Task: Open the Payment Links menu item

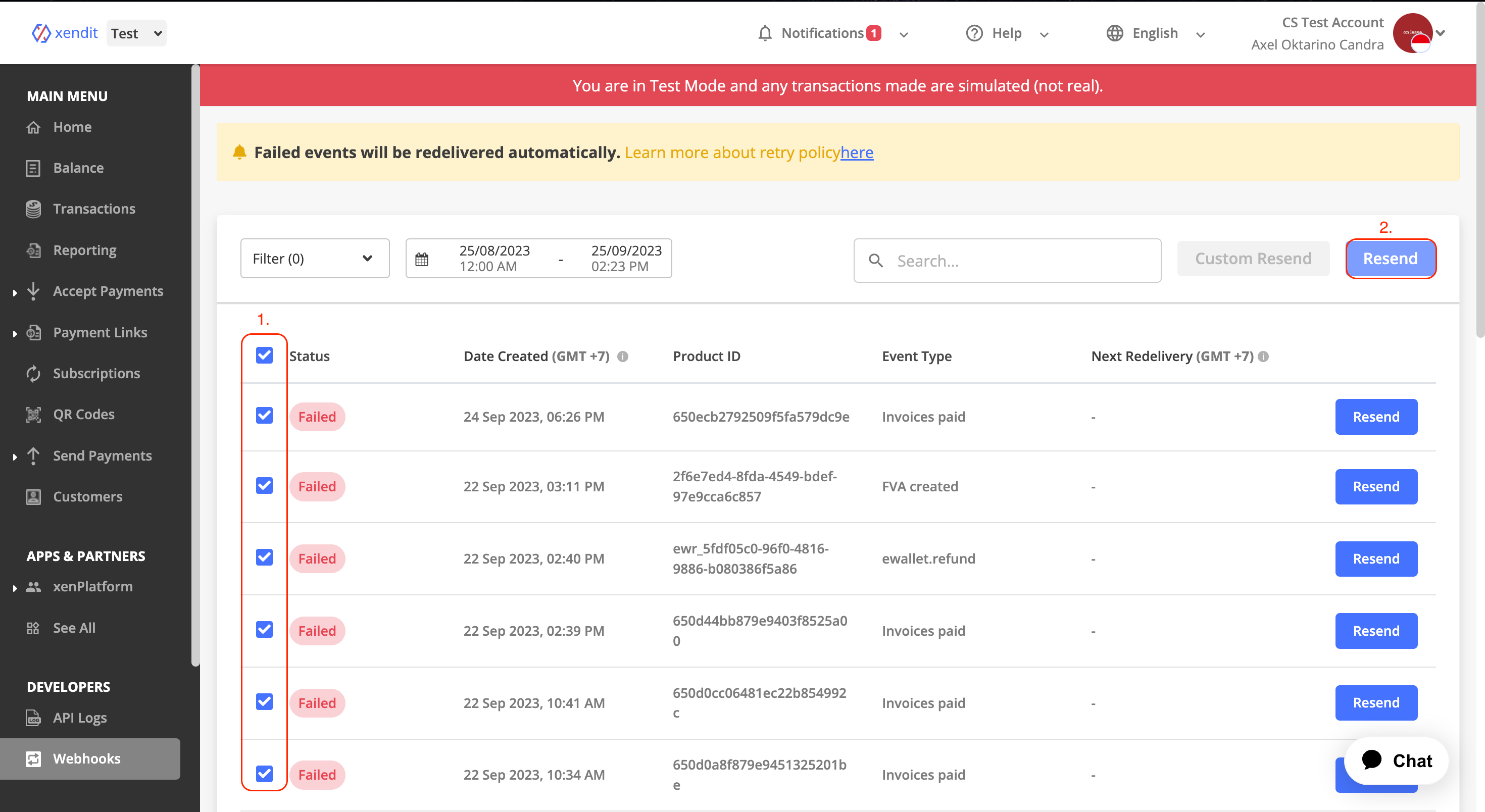Action: pyautogui.click(x=99, y=332)
